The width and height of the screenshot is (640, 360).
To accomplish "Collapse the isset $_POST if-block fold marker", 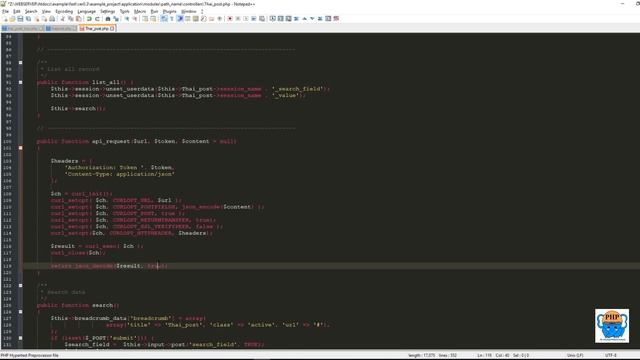I will [20, 338].
